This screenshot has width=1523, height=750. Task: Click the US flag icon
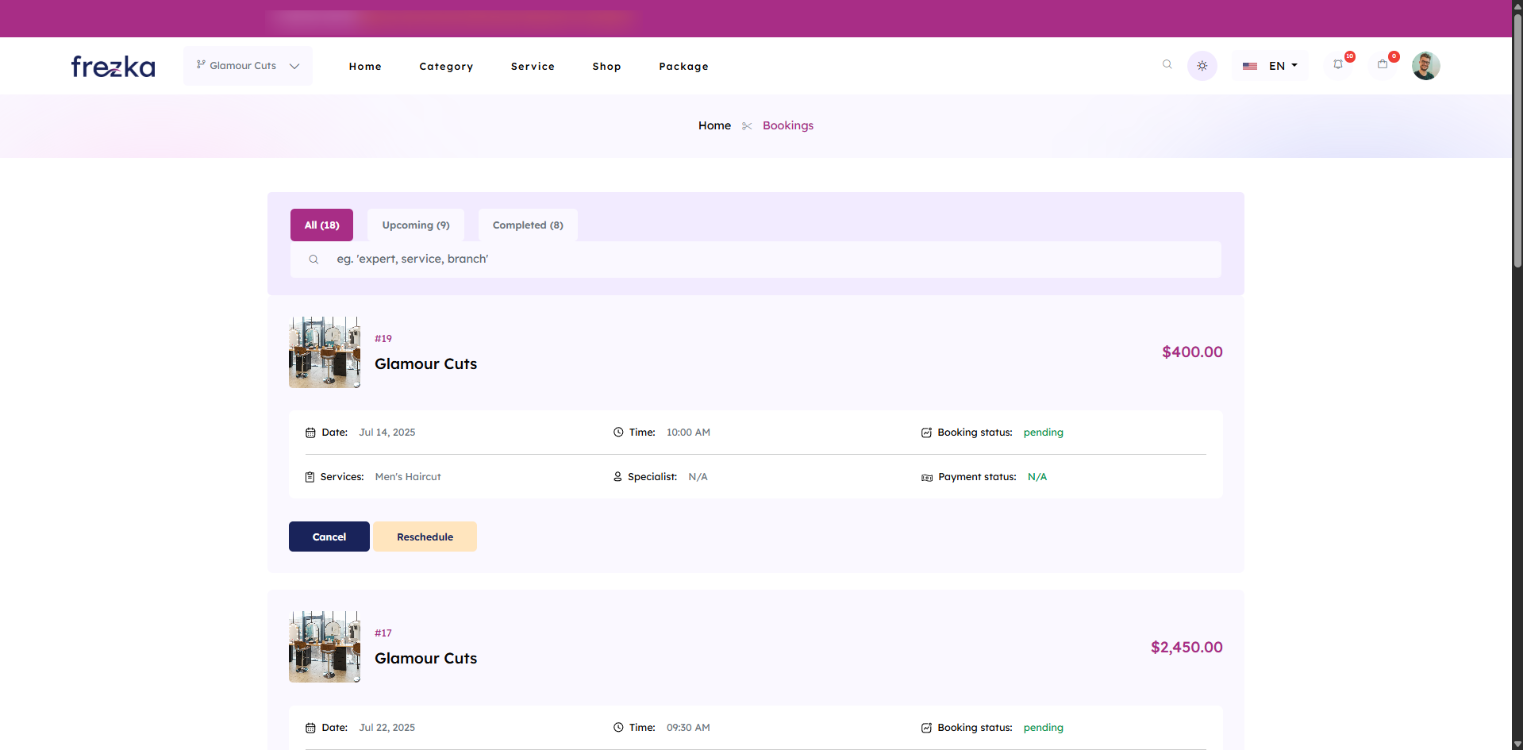coord(1250,66)
